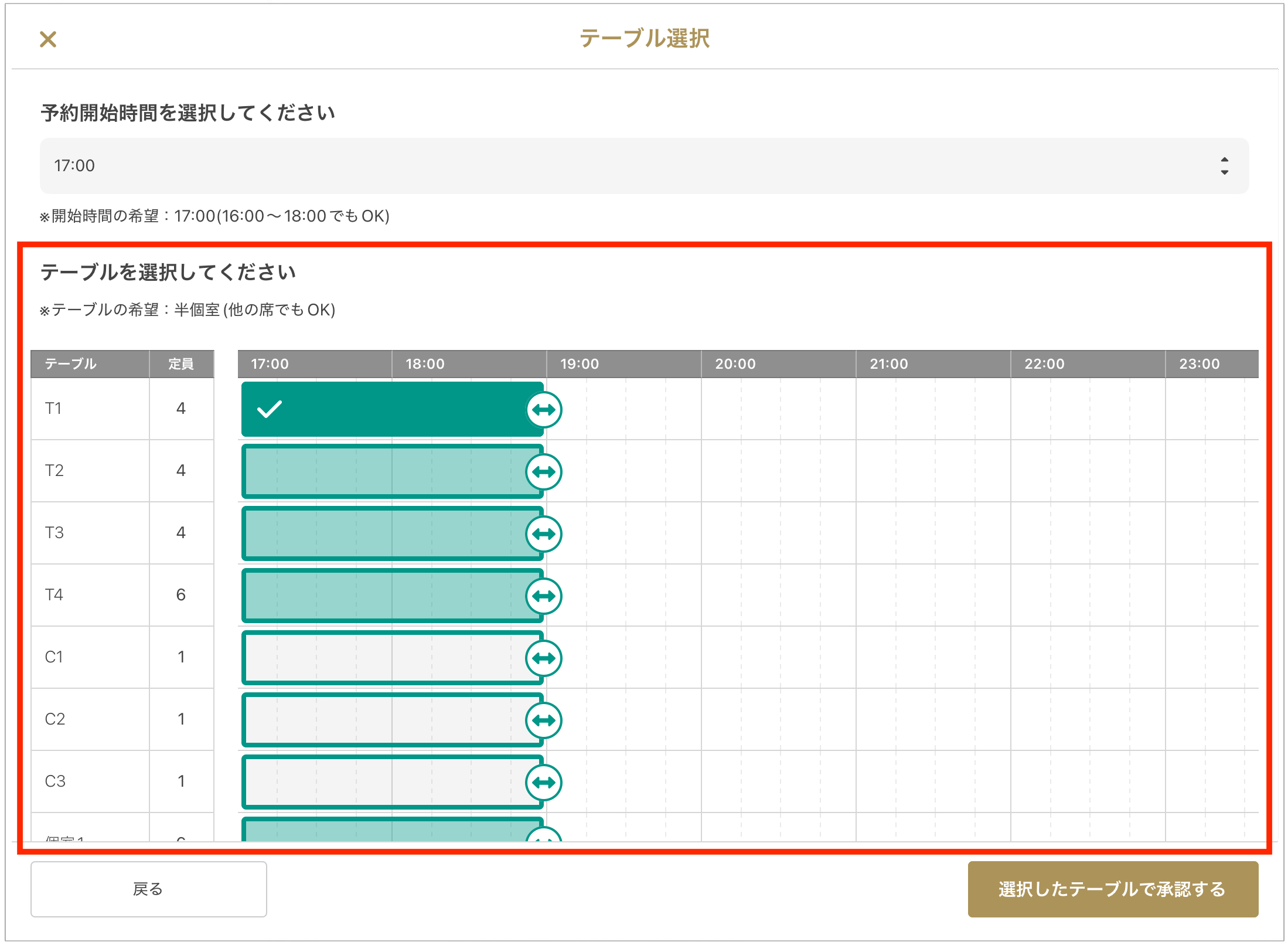
Task: Open the 17:00 start time dropdown
Action: (643, 166)
